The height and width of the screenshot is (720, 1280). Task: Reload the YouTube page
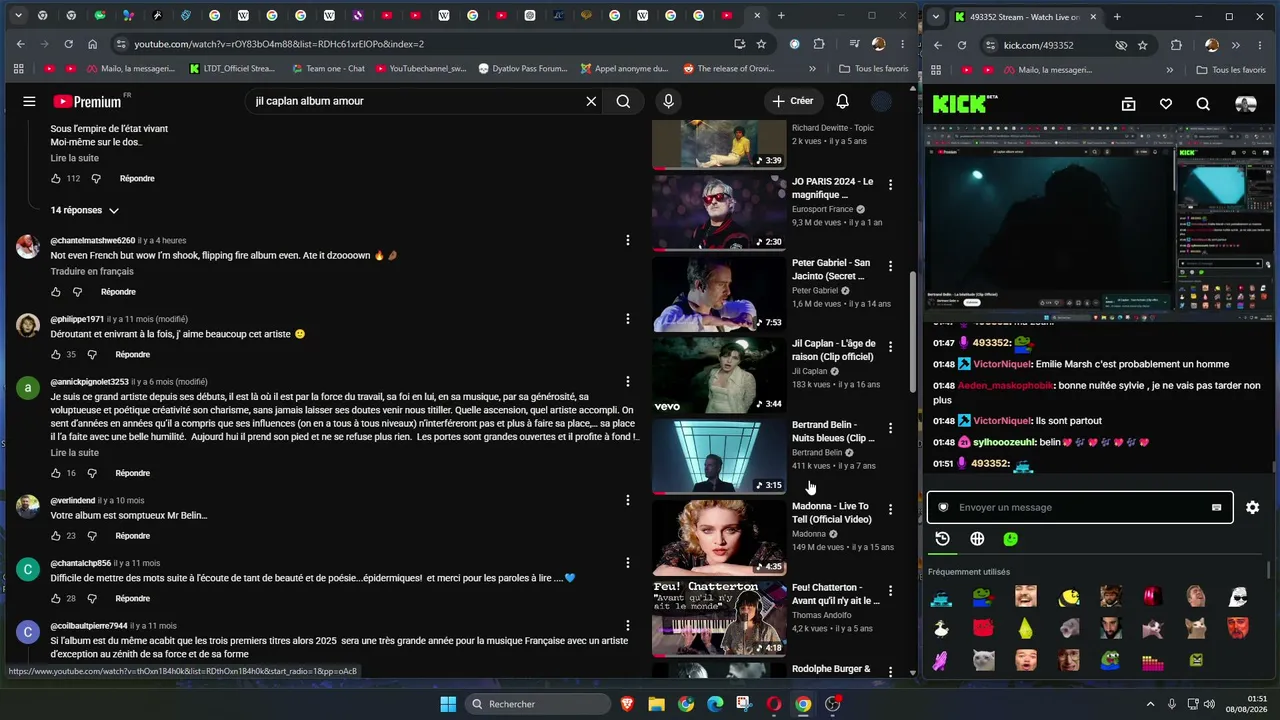click(68, 44)
